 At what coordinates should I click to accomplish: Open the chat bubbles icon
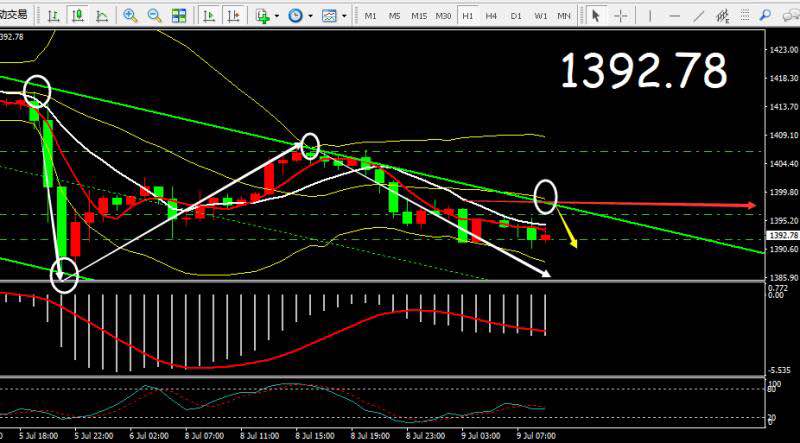point(792,16)
